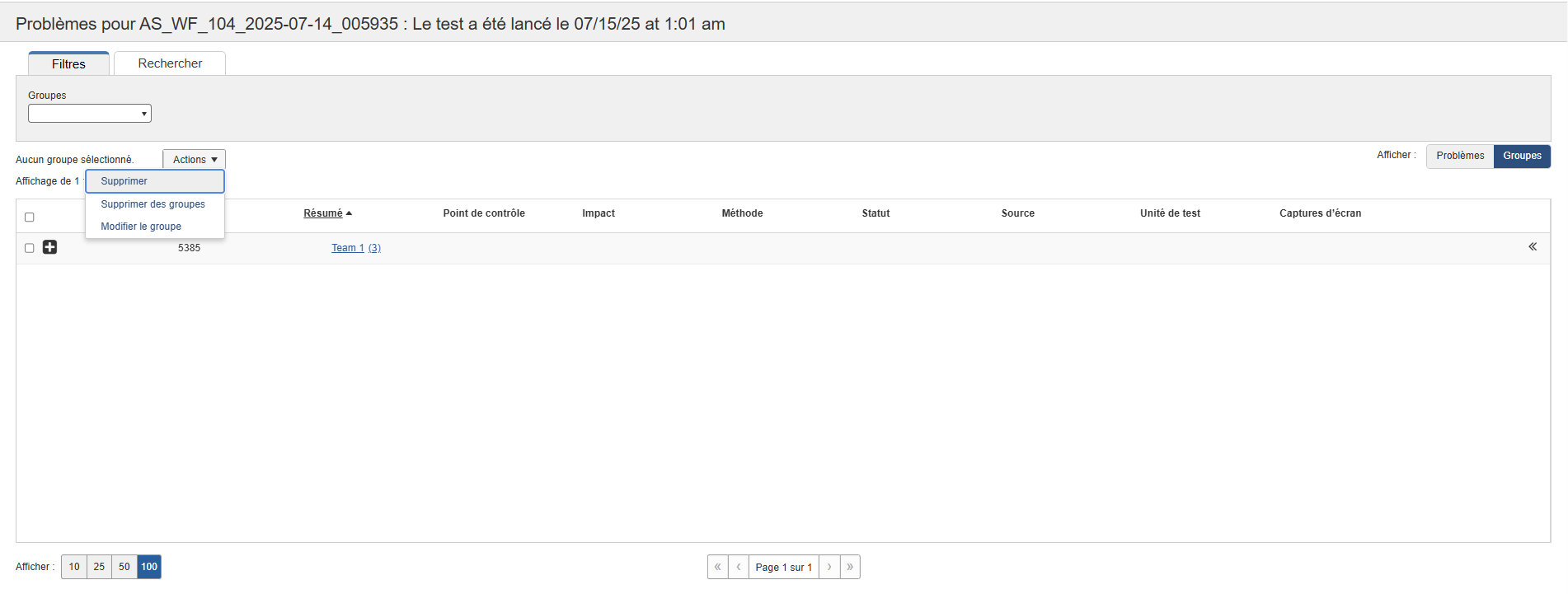Jump to the last page
The height and width of the screenshot is (594, 1568).
pos(850,567)
